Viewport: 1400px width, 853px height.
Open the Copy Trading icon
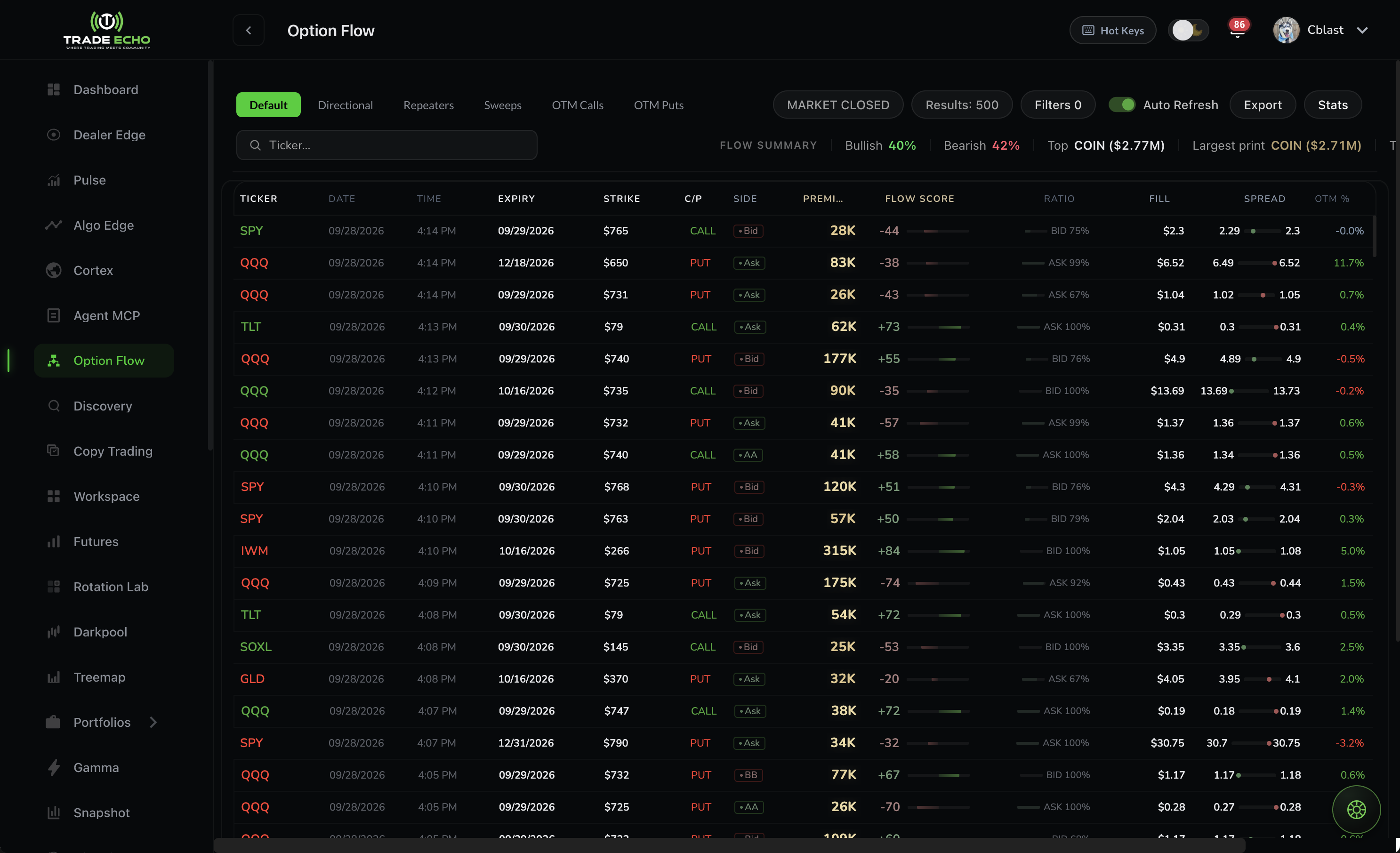53,451
